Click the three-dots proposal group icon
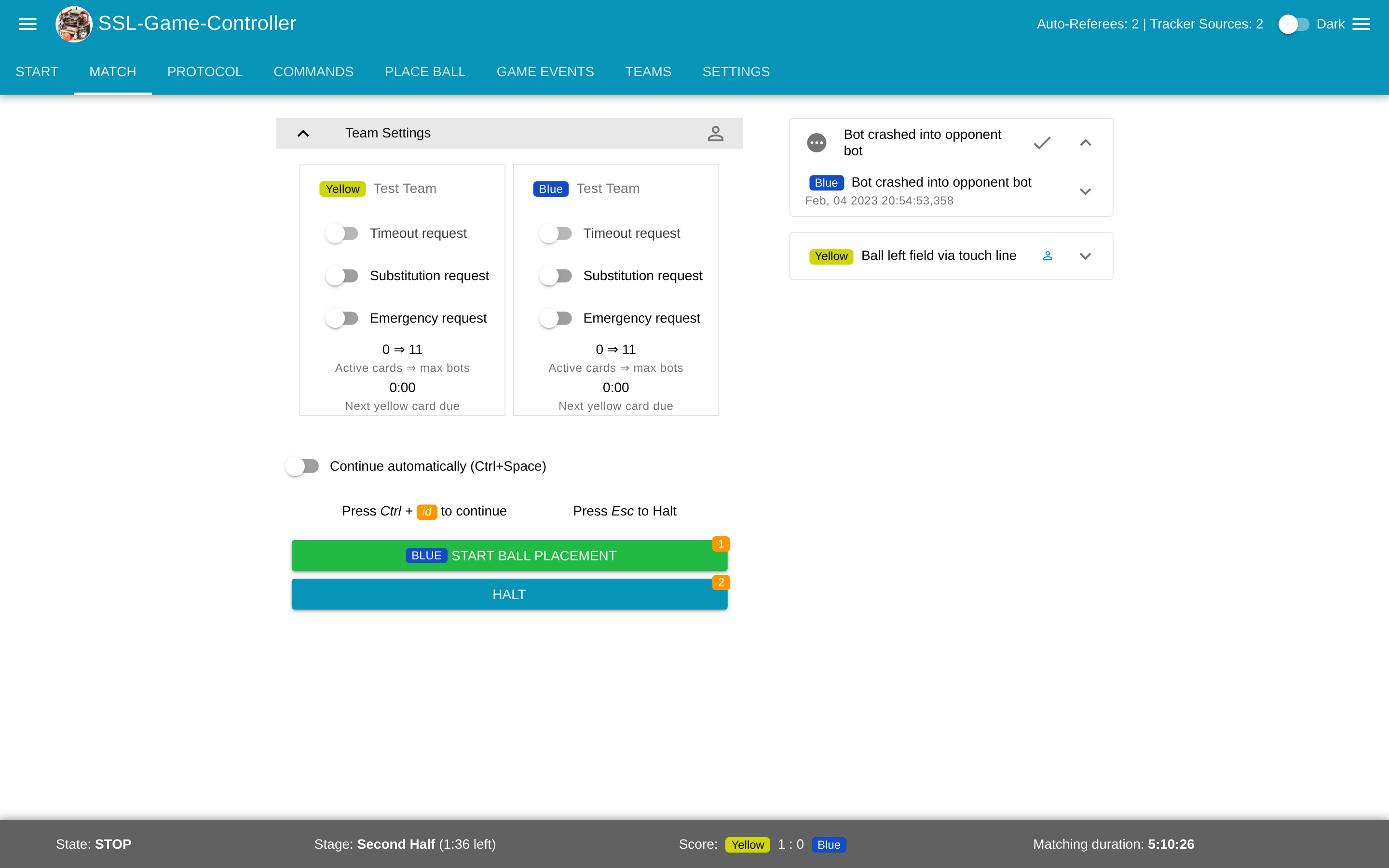The image size is (1389, 868). pos(816,142)
